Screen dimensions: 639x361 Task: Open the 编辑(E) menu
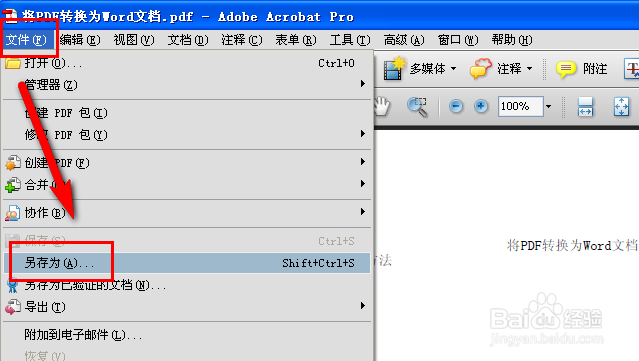80,40
